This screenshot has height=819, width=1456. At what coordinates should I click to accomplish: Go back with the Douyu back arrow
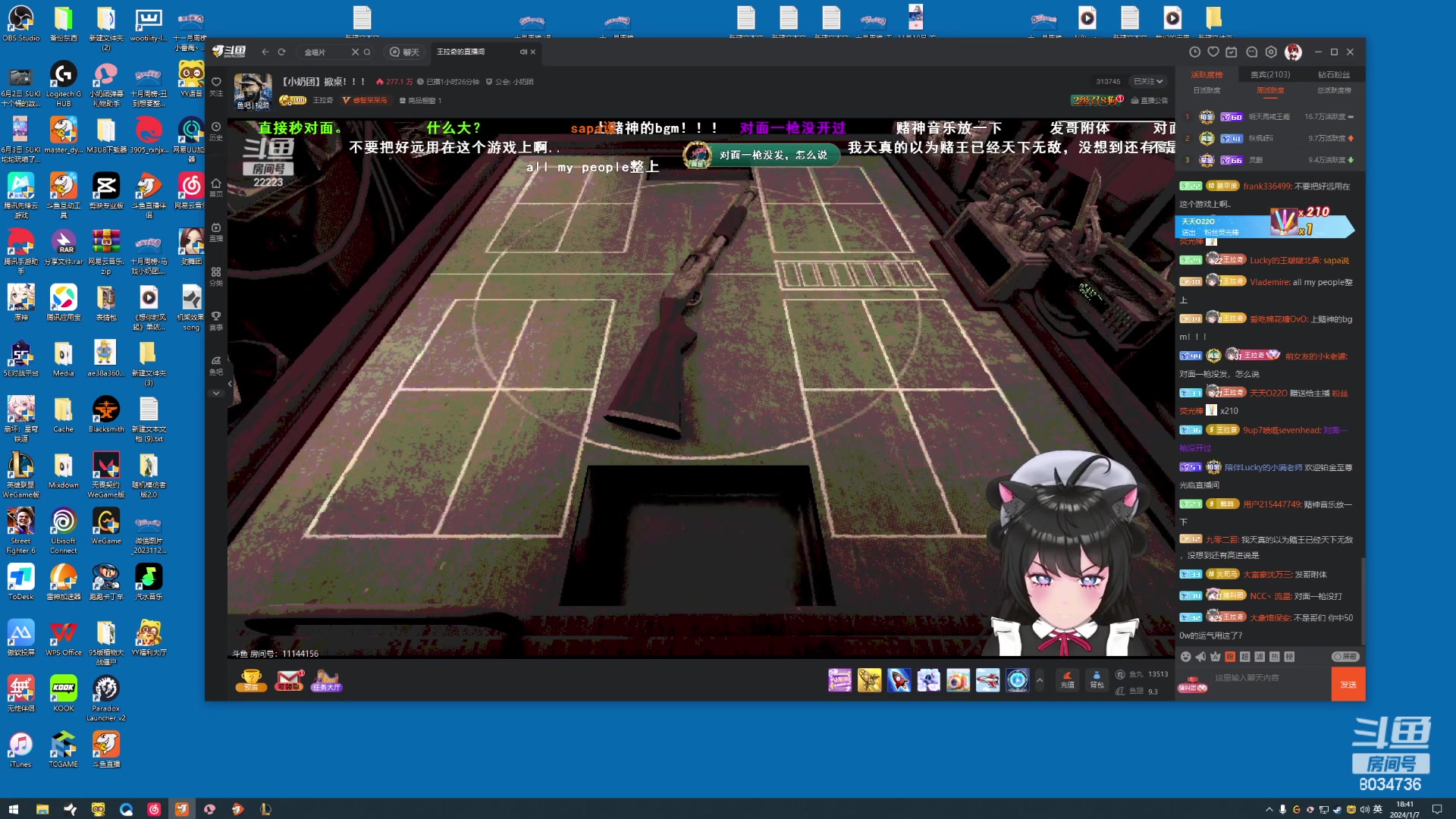click(265, 52)
